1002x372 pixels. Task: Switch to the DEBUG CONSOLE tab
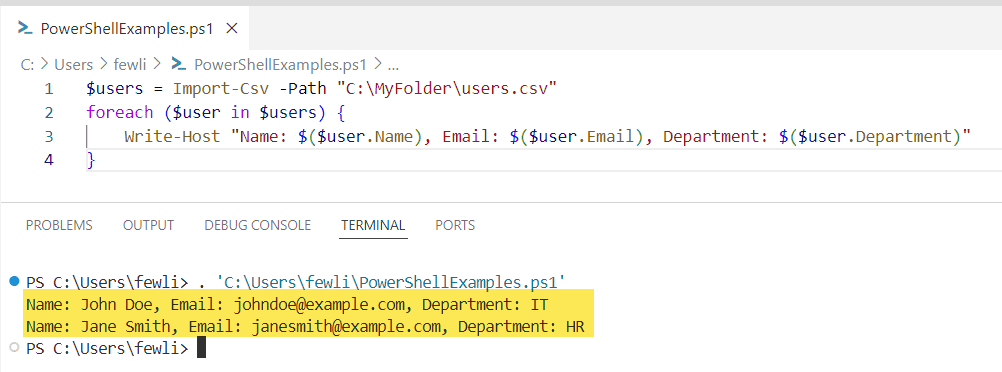(258, 225)
